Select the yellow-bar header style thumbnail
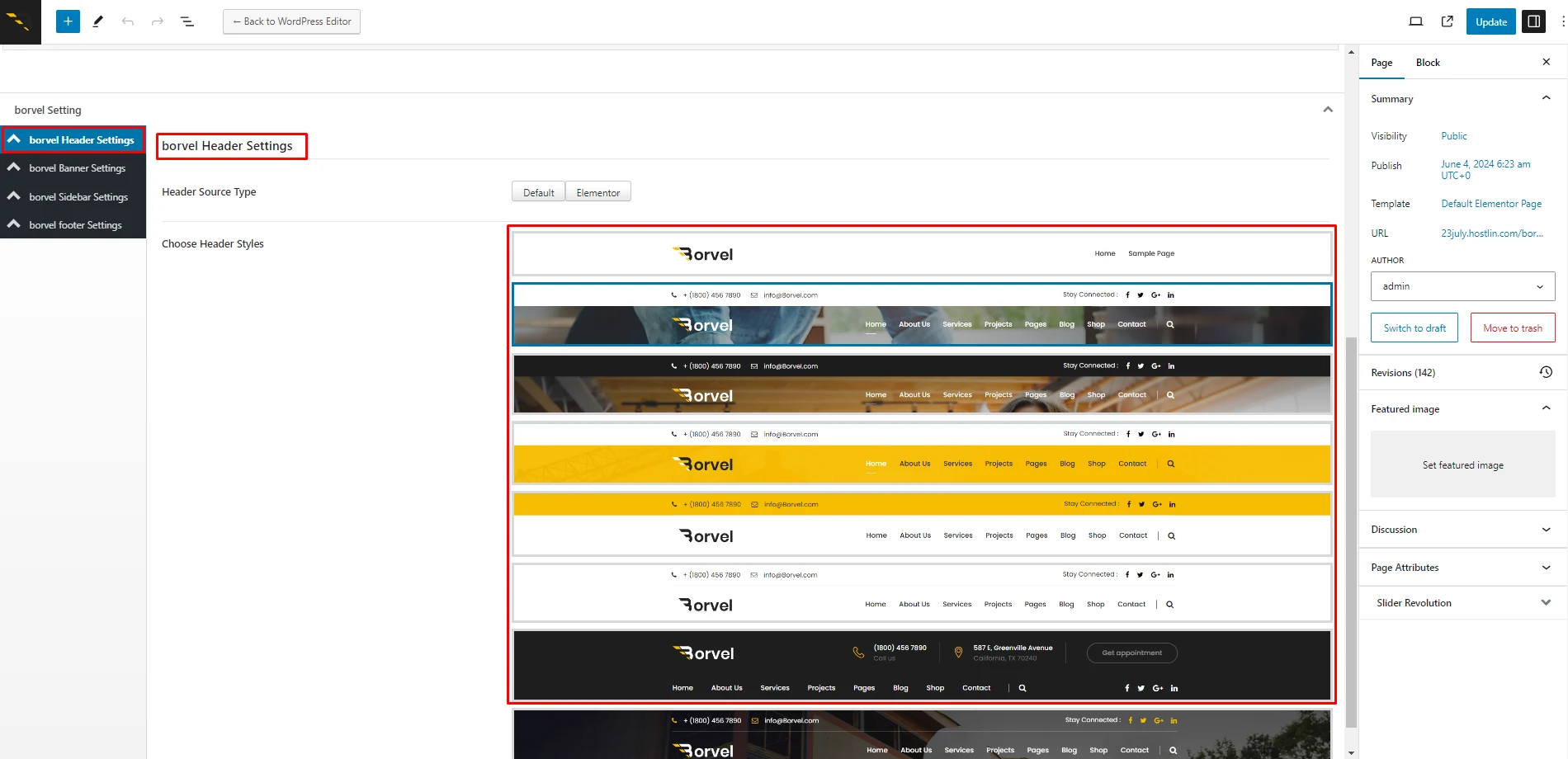 pyautogui.click(x=921, y=453)
